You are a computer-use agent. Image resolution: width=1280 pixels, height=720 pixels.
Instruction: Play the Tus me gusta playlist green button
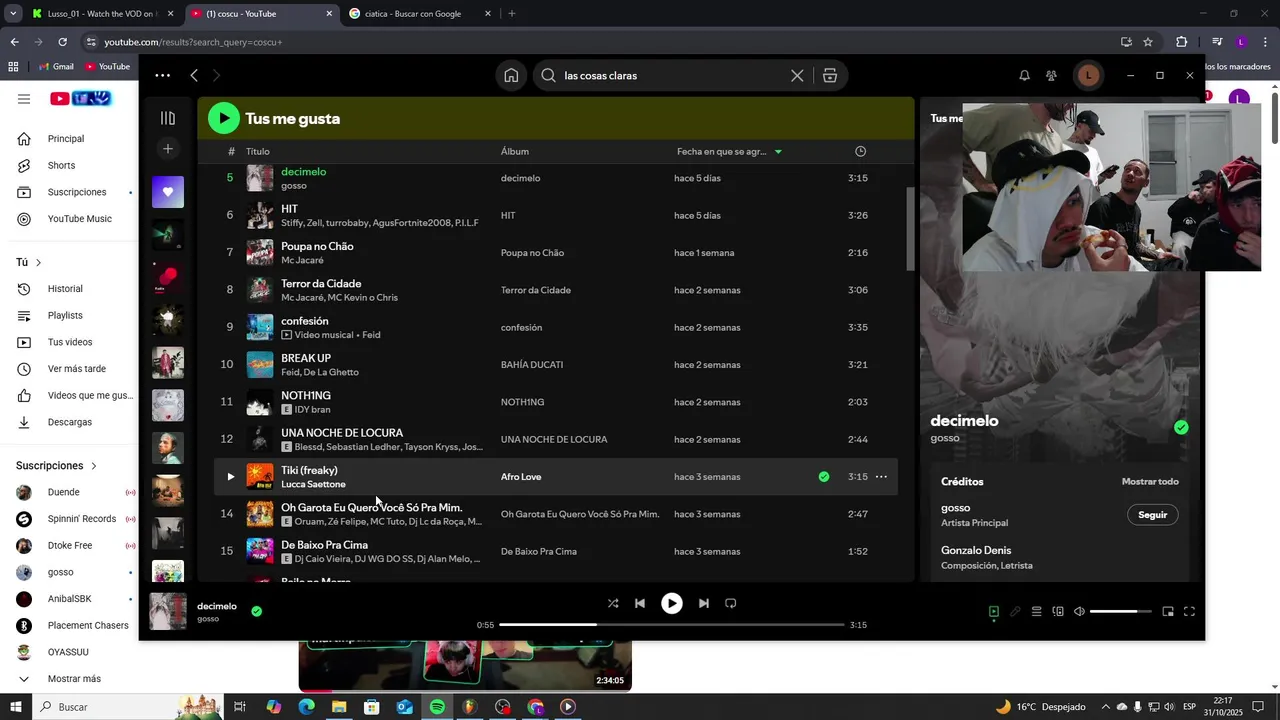coord(223,118)
